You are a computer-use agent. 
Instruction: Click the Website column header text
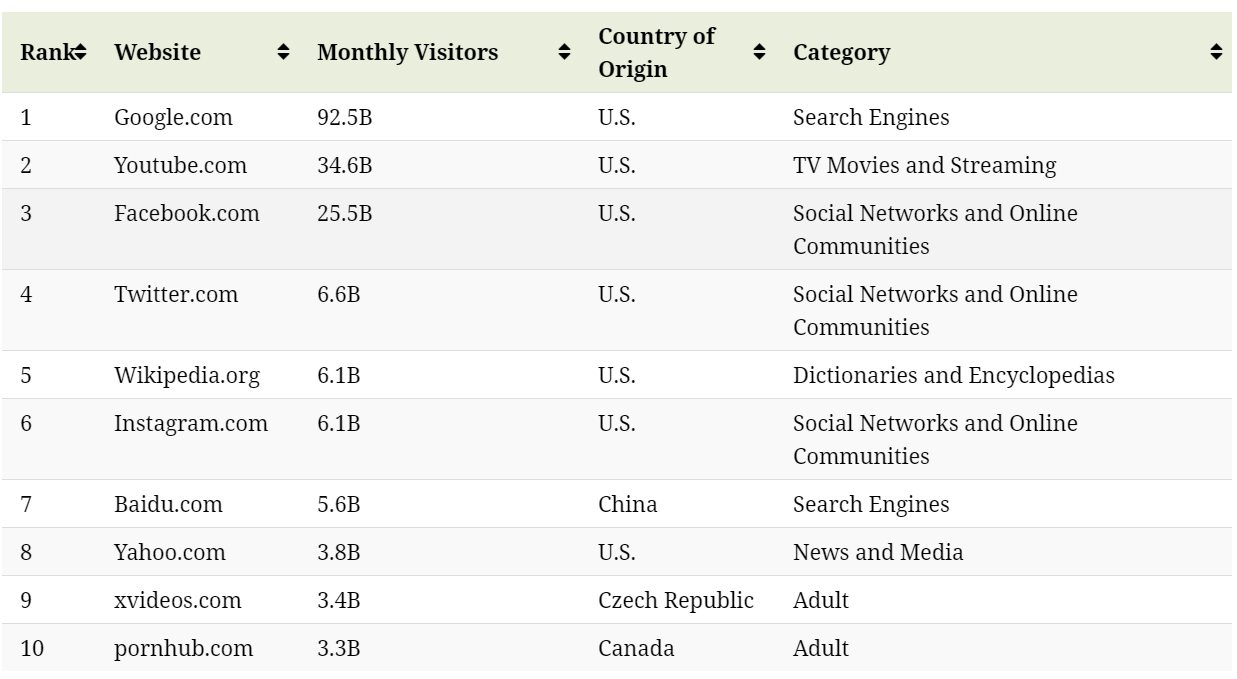pyautogui.click(x=157, y=52)
